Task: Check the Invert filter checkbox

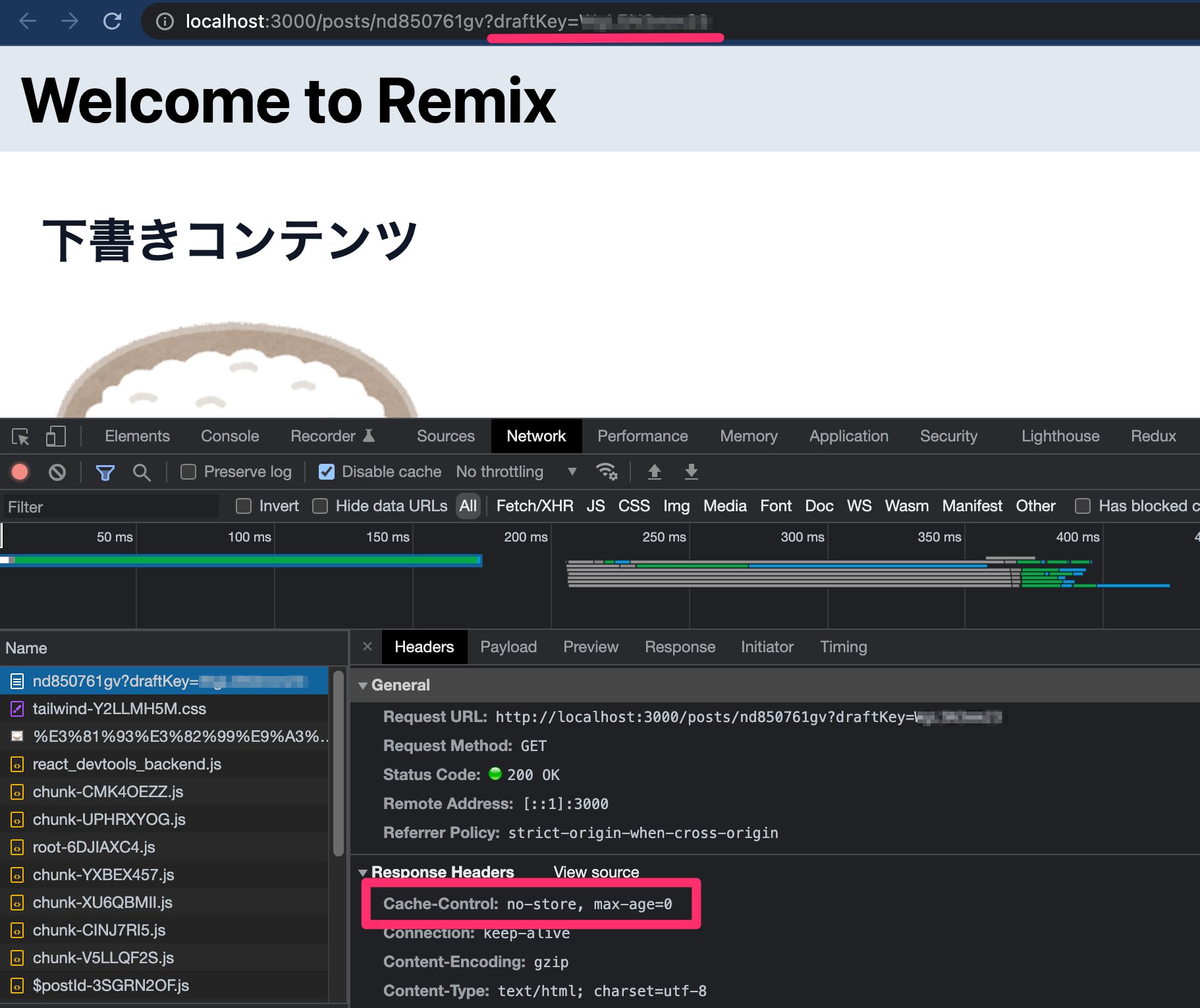Action: point(243,506)
